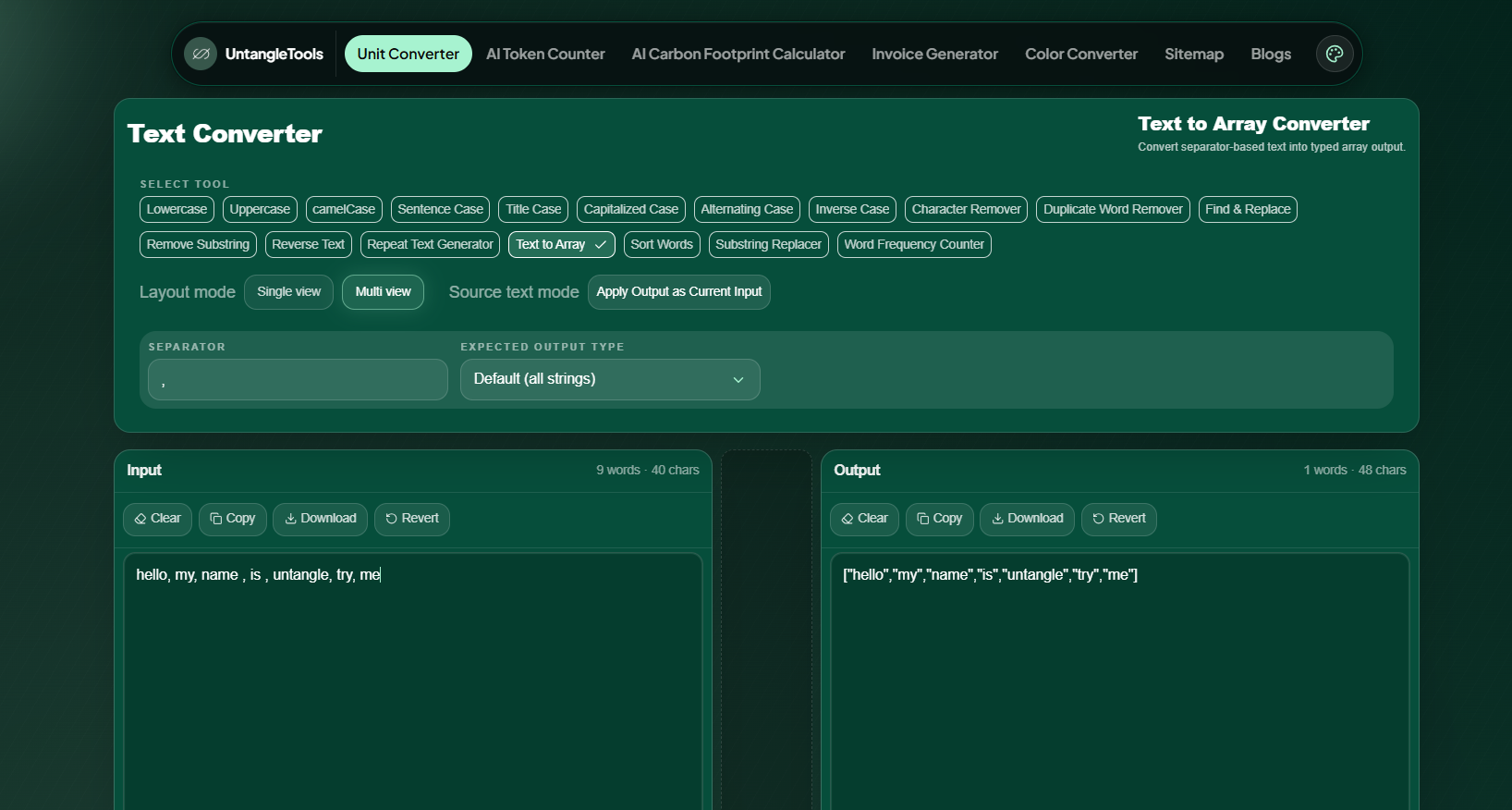
Task: Click inside the Output text area
Action: pyautogui.click(x=1120, y=681)
